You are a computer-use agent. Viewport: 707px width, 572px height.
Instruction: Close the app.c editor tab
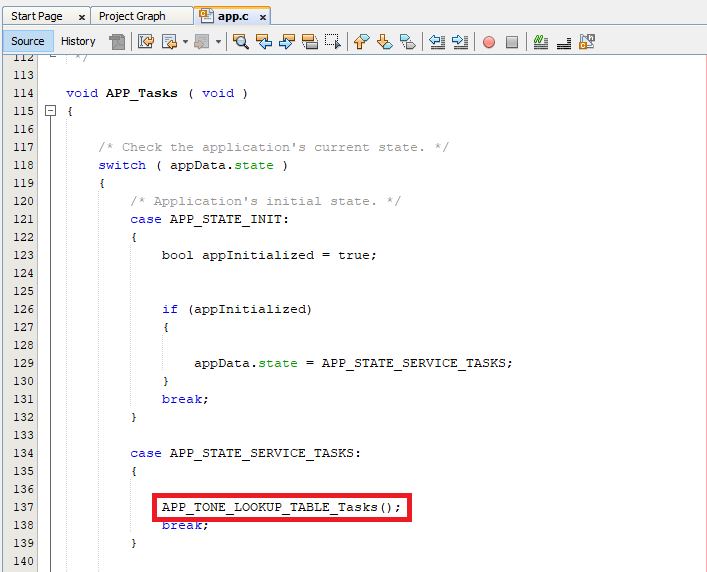262,17
